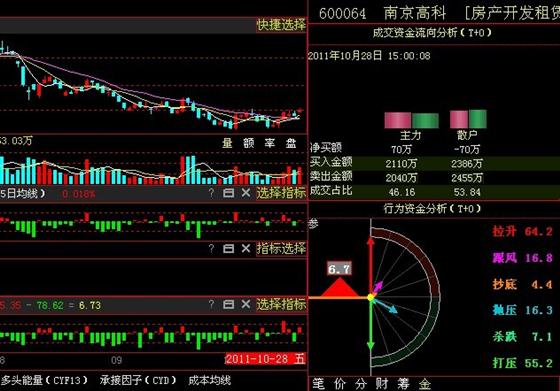Maximize the 6.73 indicator panel via its window icon
This screenshot has height=391, width=560.
click(228, 305)
